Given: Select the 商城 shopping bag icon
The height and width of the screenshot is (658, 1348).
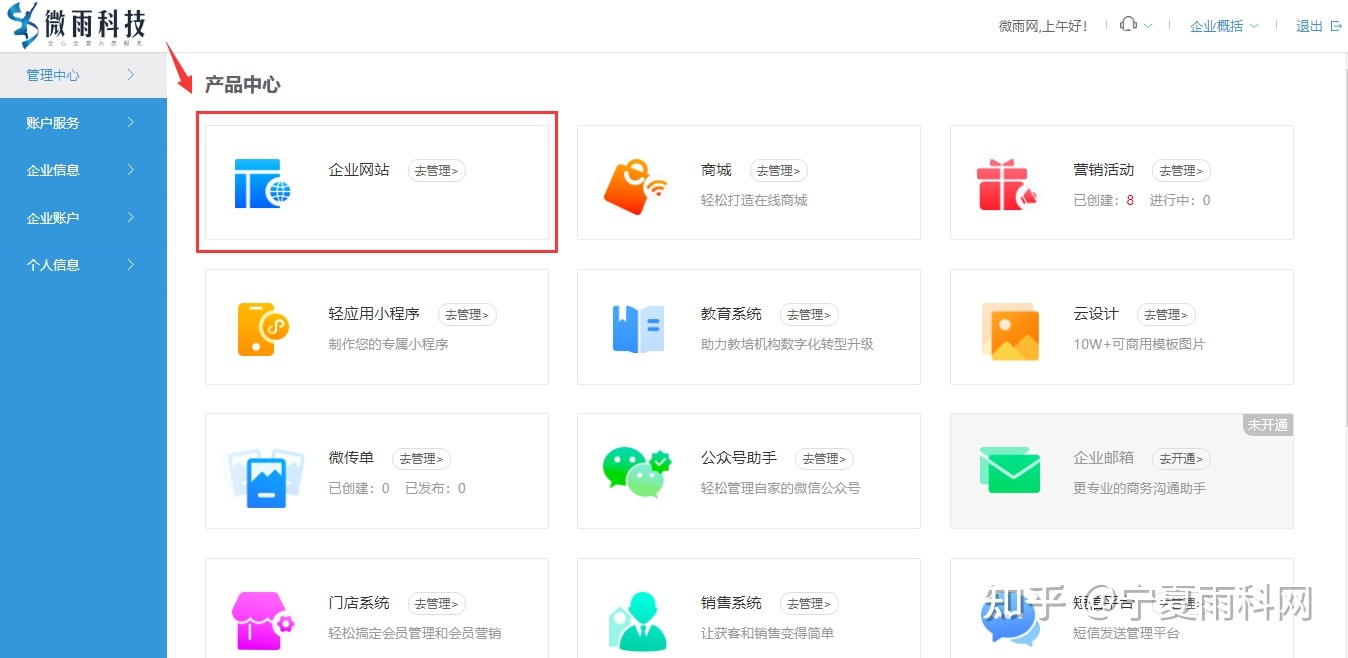Looking at the screenshot, I should 635,184.
